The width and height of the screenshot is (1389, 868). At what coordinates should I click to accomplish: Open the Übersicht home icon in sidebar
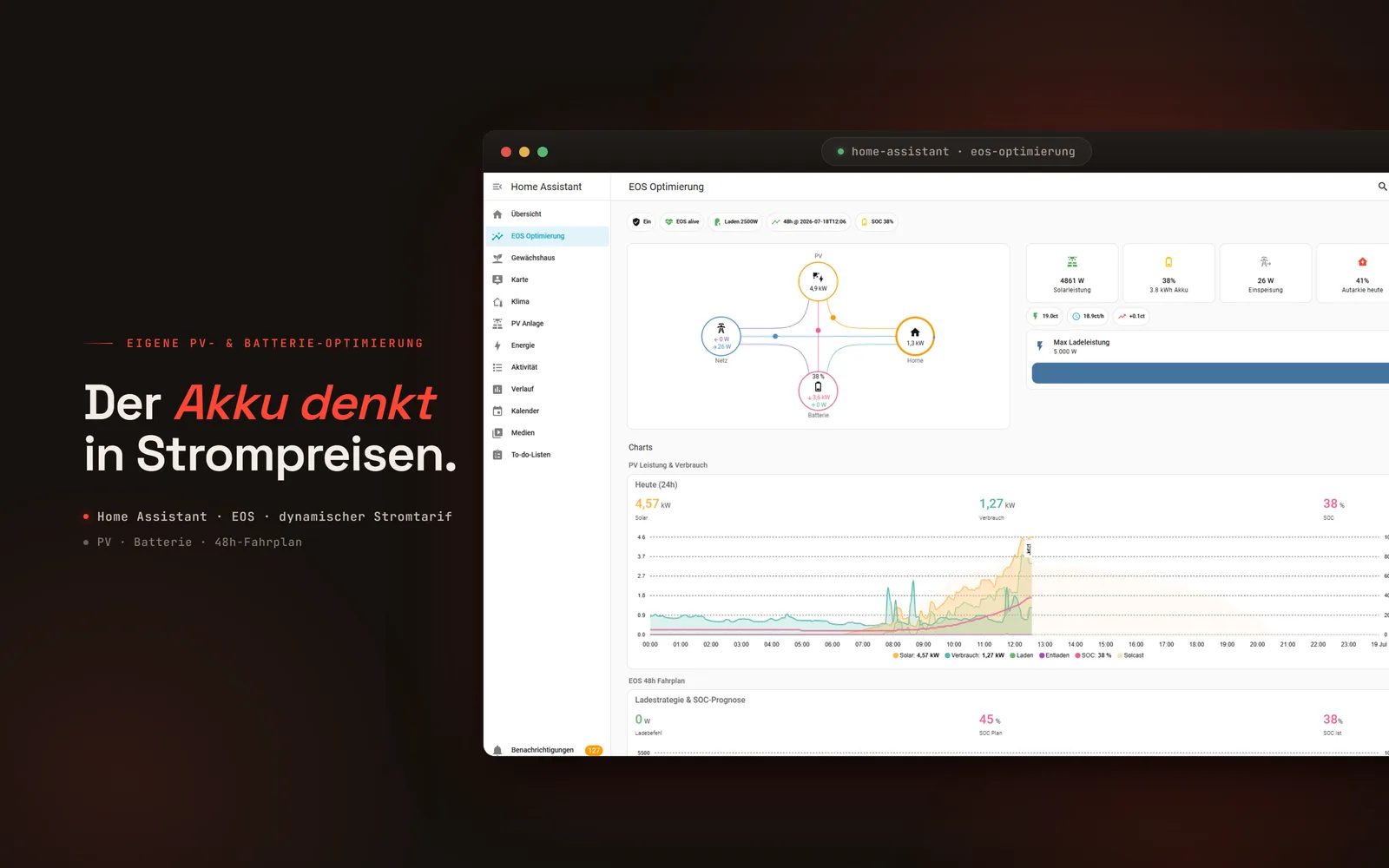coord(497,214)
